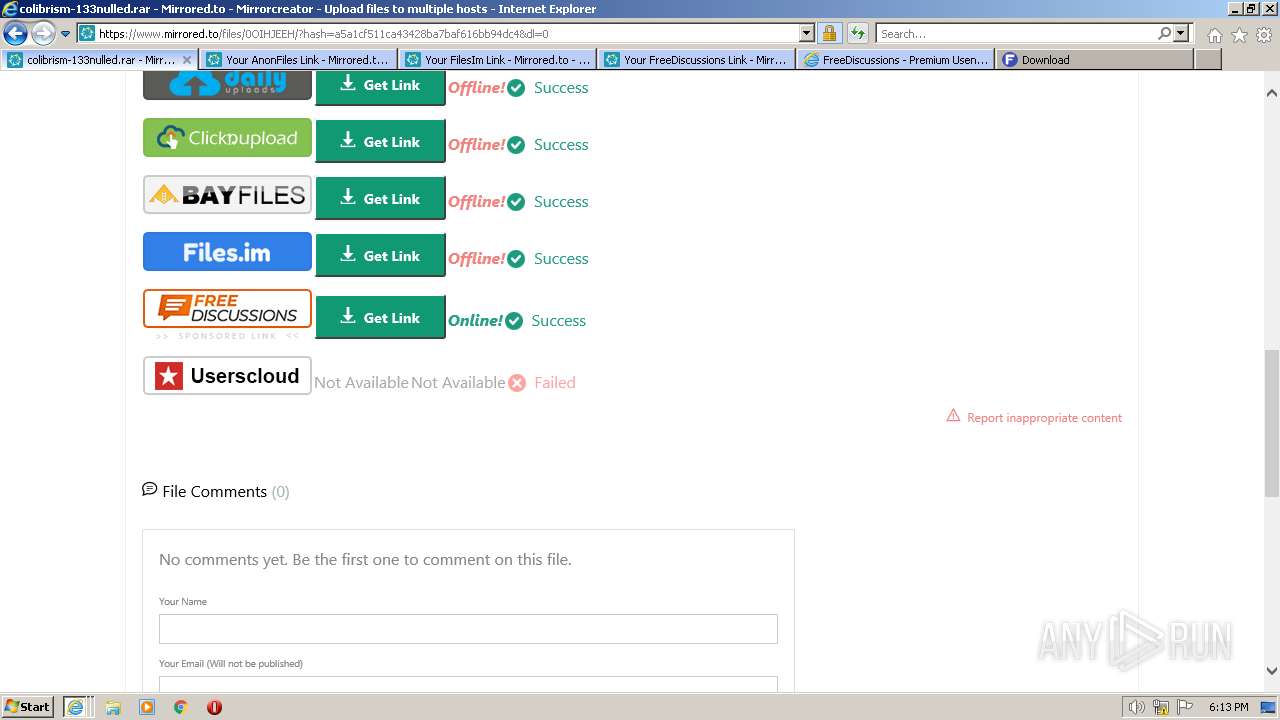The image size is (1280, 720).
Task: Click the network tray icon
Action: point(1161,707)
